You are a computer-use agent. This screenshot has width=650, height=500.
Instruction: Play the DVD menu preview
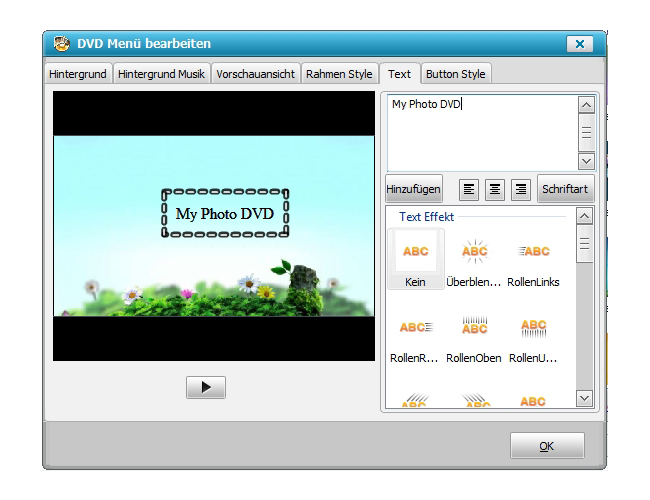point(206,387)
